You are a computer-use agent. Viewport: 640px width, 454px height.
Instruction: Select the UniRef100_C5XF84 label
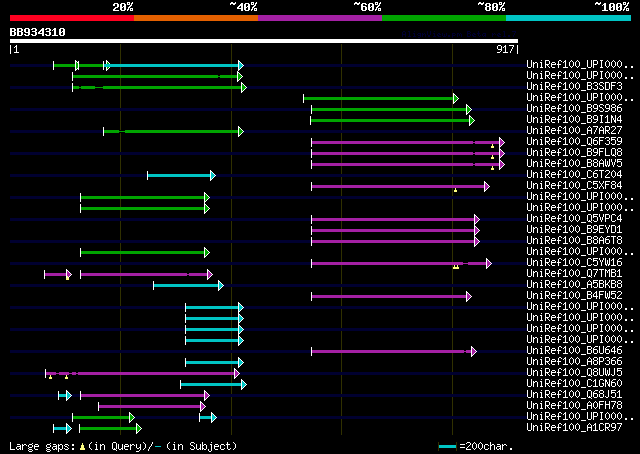click(574, 186)
